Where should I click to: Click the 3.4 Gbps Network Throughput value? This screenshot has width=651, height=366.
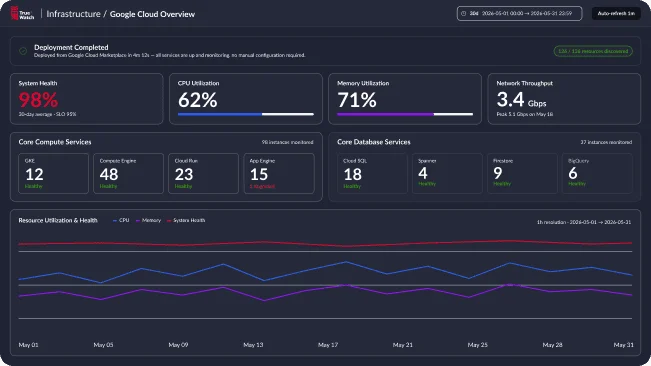pos(521,100)
